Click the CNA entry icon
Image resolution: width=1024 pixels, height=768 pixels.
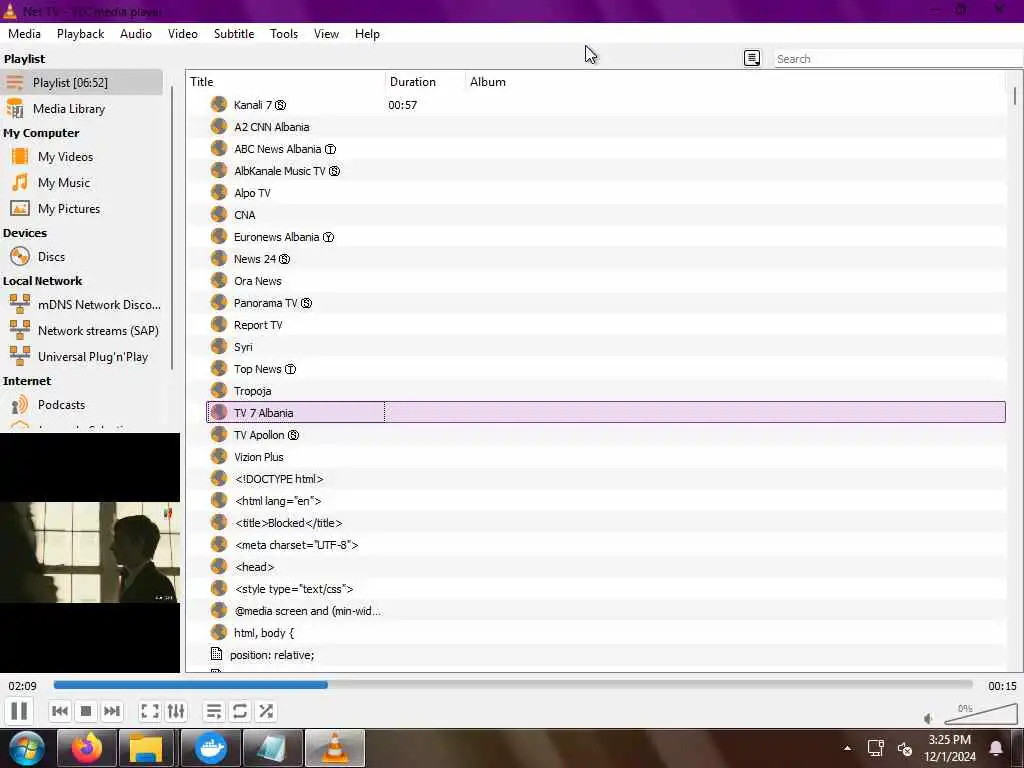219,214
